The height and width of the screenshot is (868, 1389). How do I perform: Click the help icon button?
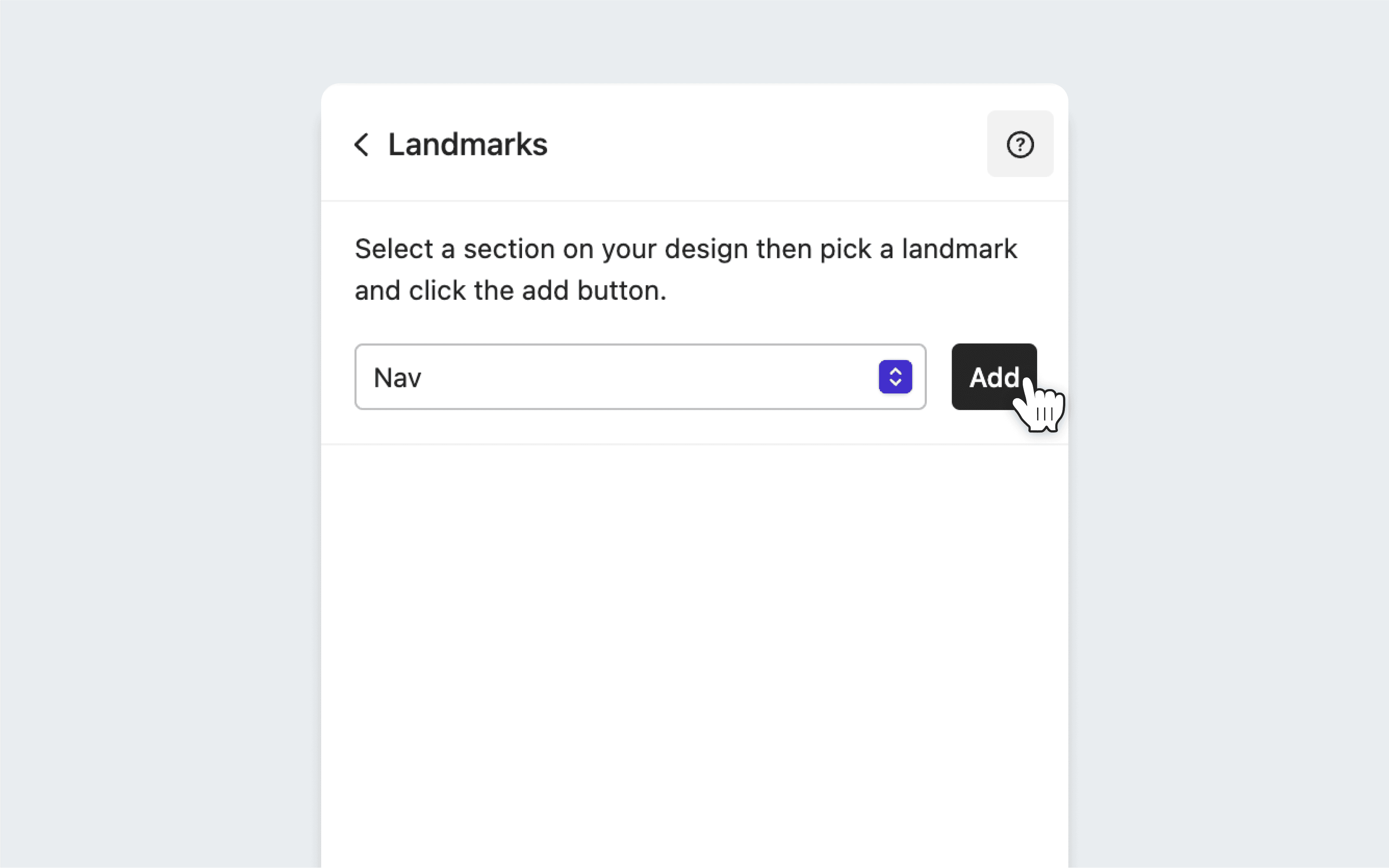click(1020, 144)
